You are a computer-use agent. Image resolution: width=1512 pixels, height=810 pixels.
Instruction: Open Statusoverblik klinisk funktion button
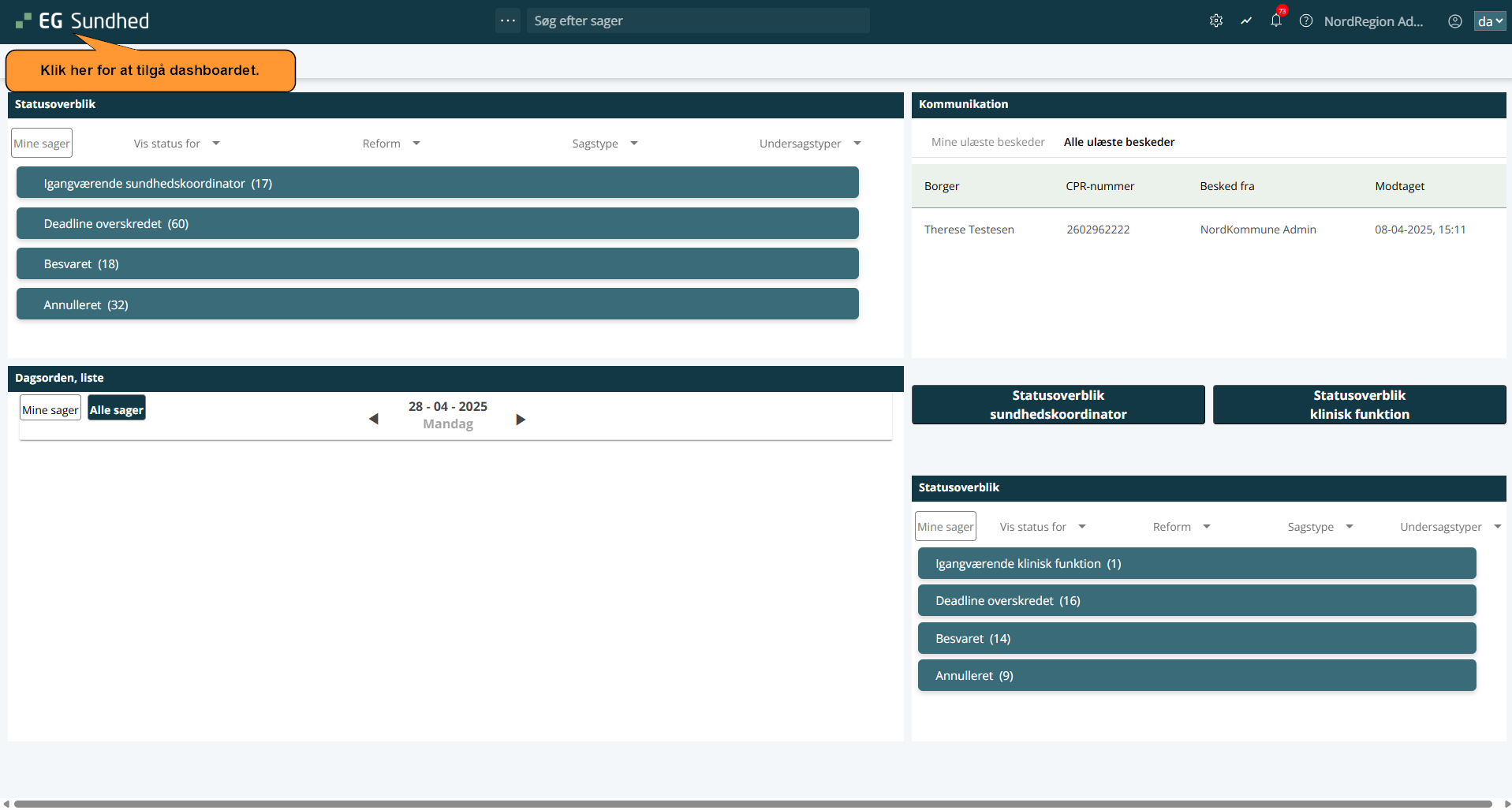coord(1359,405)
